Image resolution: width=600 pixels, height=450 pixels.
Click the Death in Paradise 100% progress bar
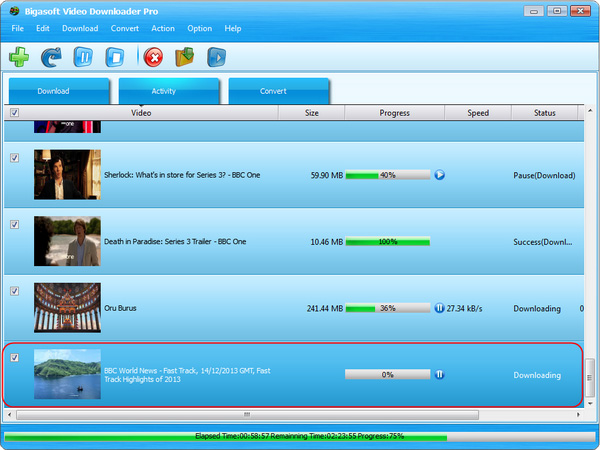click(388, 241)
